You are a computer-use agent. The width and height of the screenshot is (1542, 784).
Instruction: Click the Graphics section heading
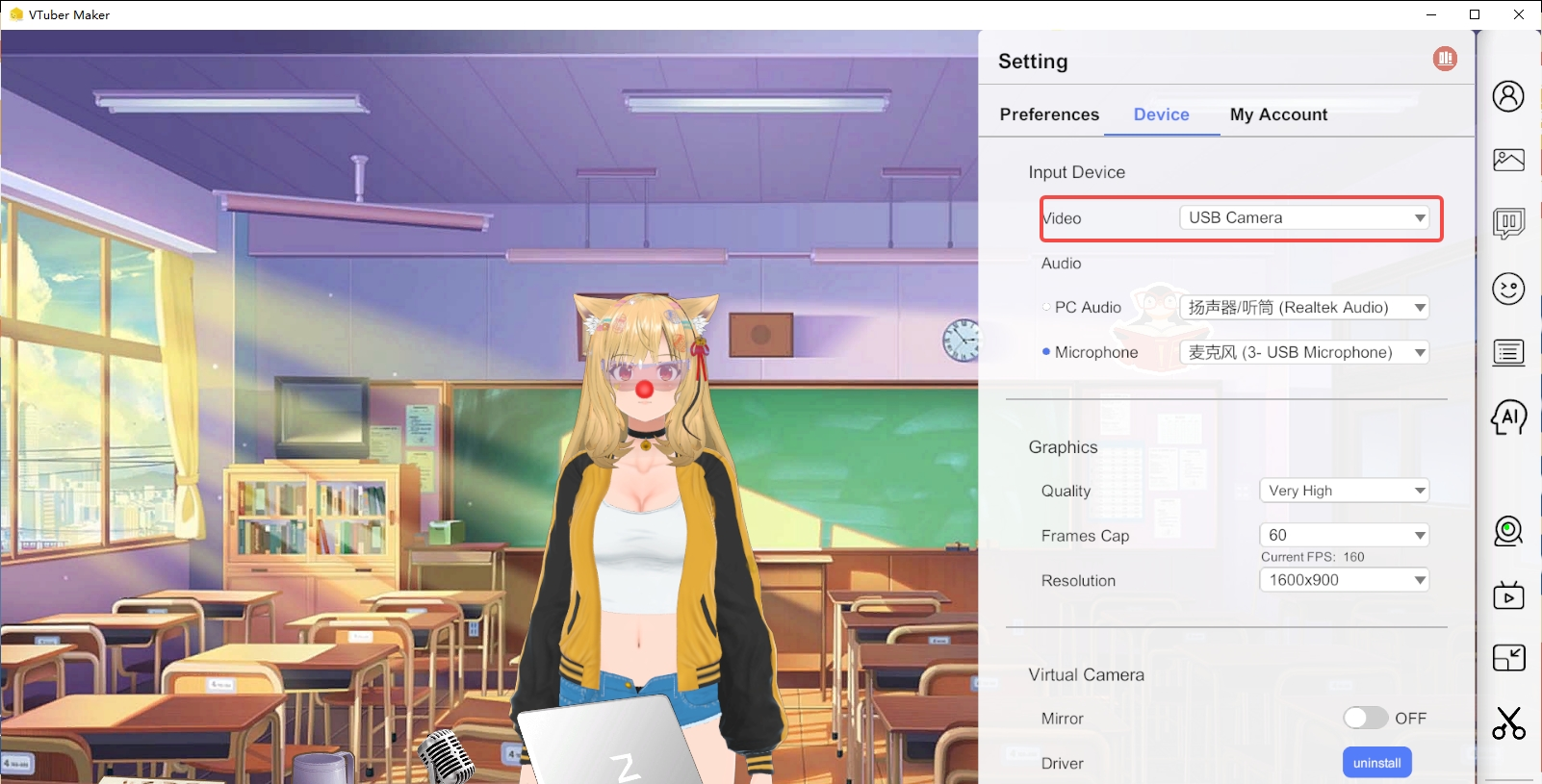pos(1063,447)
